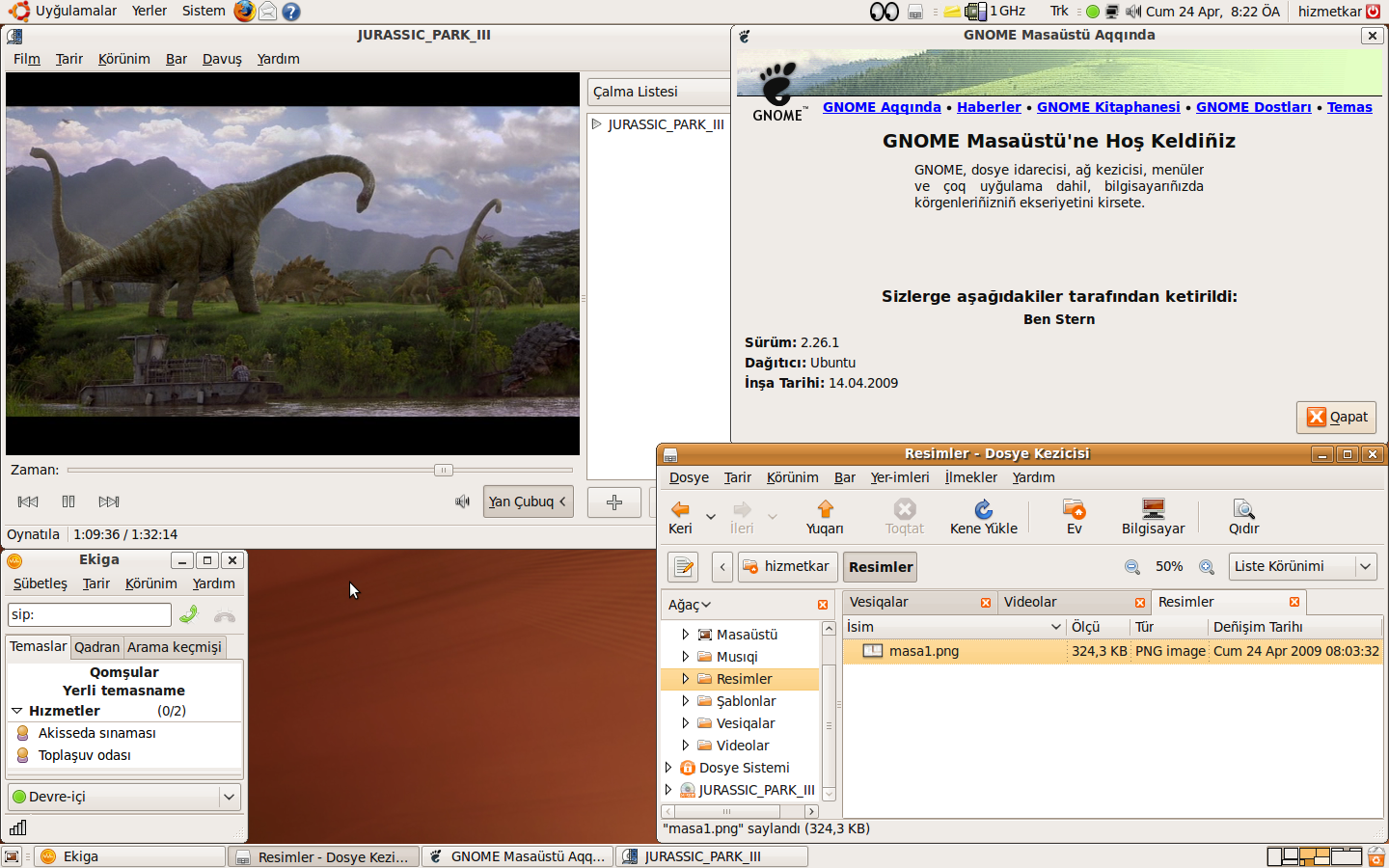Open the Haberler link
Viewport: 1389px width, 868px height.
989,107
